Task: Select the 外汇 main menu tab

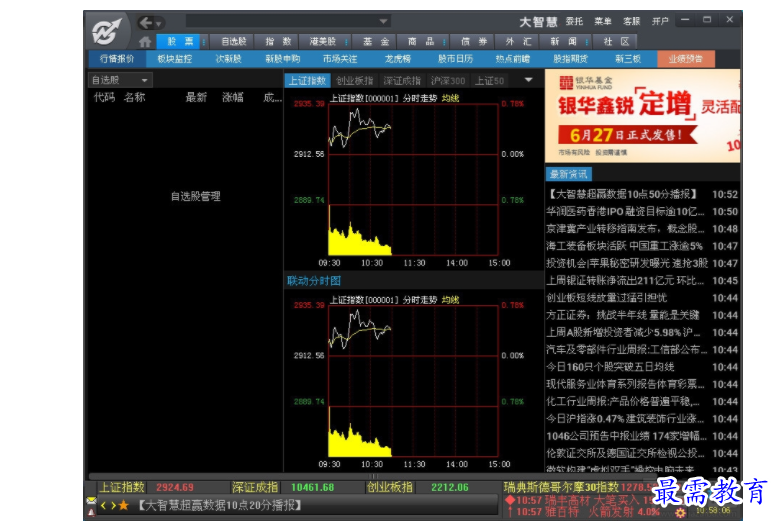Action: pyautogui.click(x=519, y=42)
